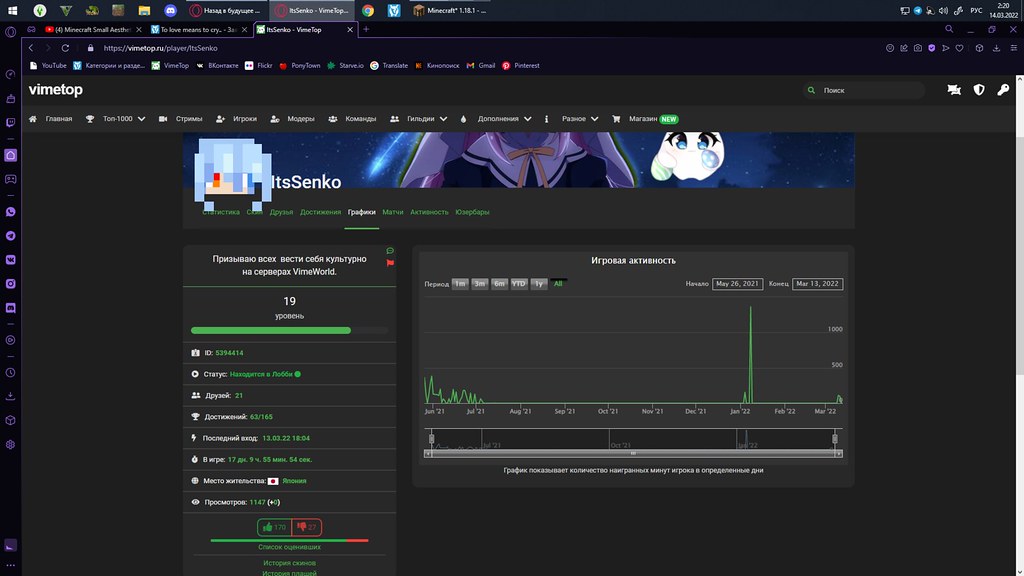Screen dimensions: 1024x576
Task: Select the 1m period button
Action: [460, 284]
